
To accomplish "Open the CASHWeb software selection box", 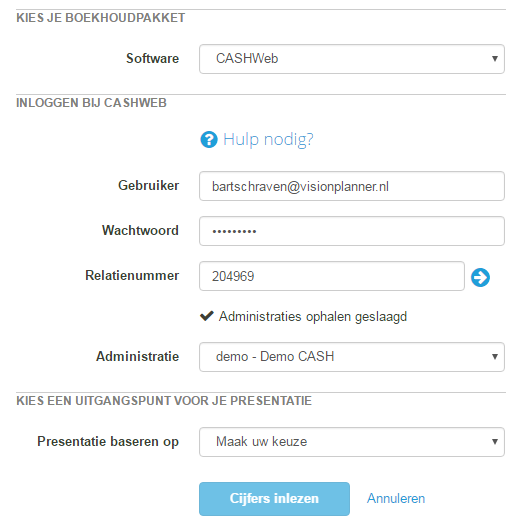I will coord(352,59).
